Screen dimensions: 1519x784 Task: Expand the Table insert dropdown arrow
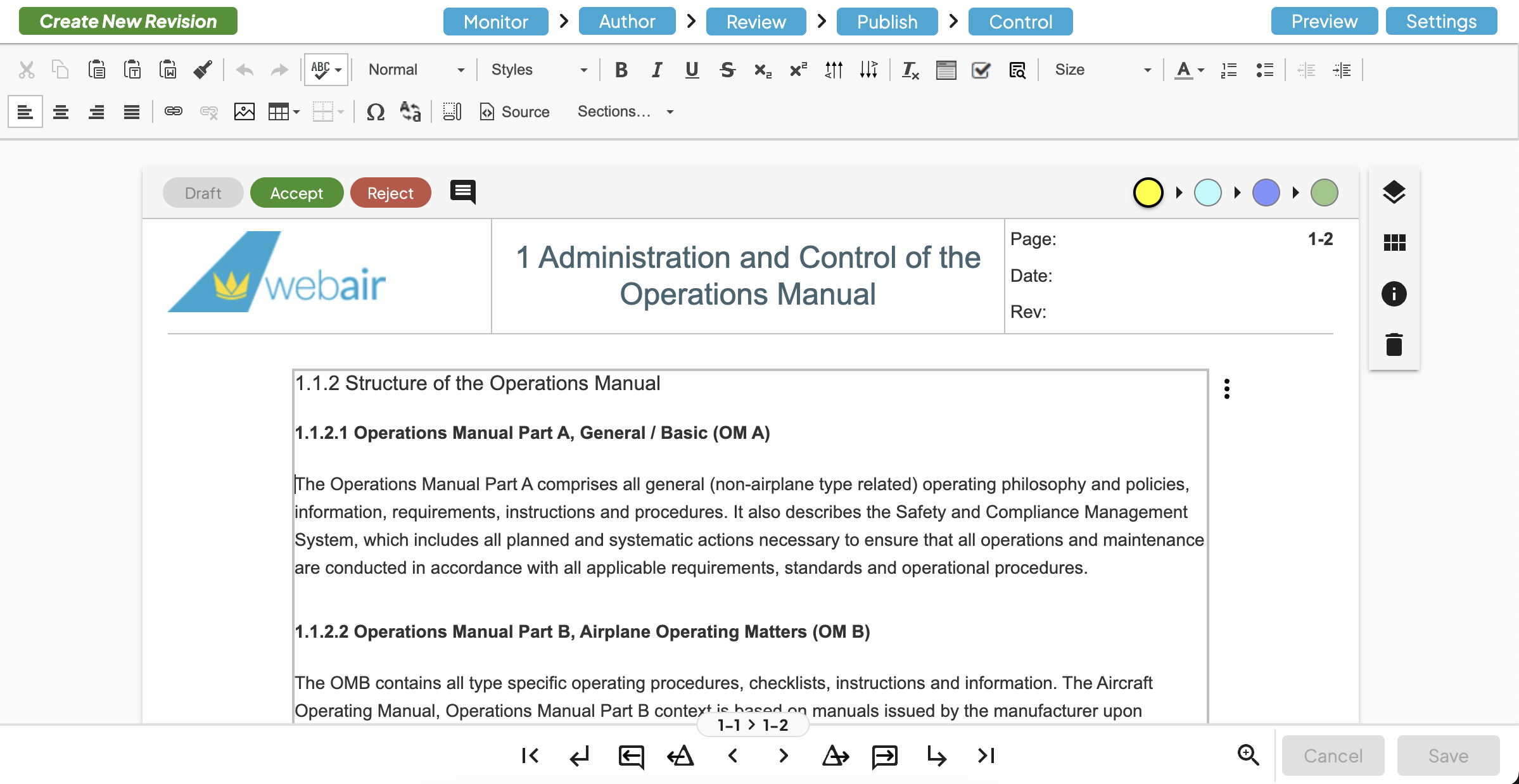[x=296, y=112]
